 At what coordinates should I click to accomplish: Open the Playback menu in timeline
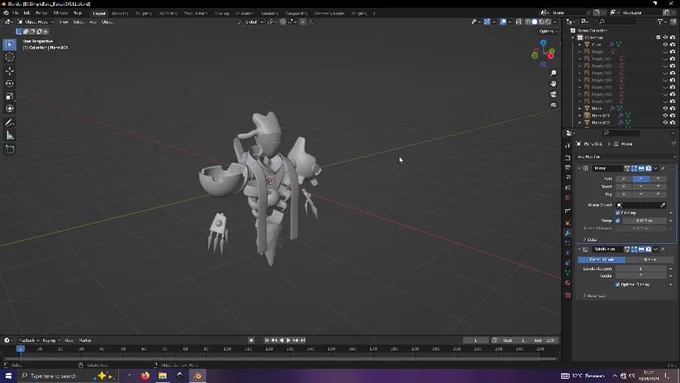point(29,340)
